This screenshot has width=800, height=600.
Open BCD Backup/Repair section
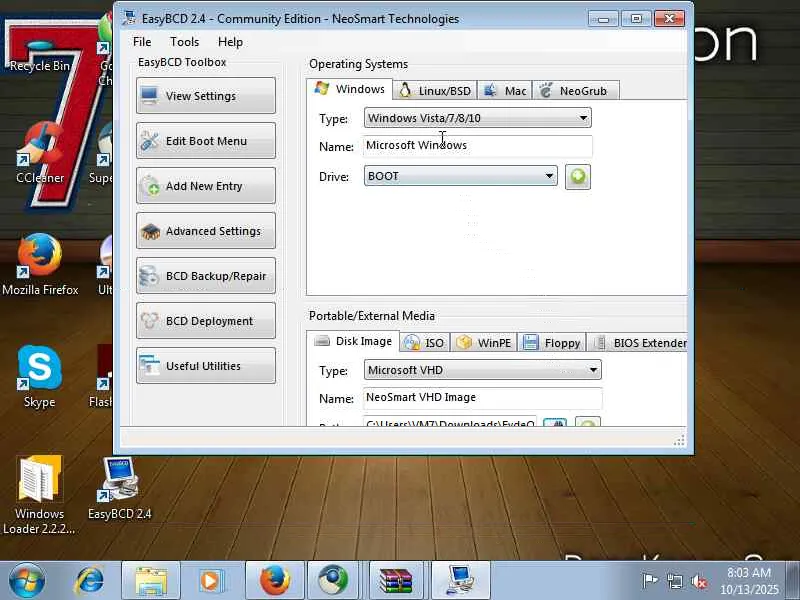click(206, 276)
